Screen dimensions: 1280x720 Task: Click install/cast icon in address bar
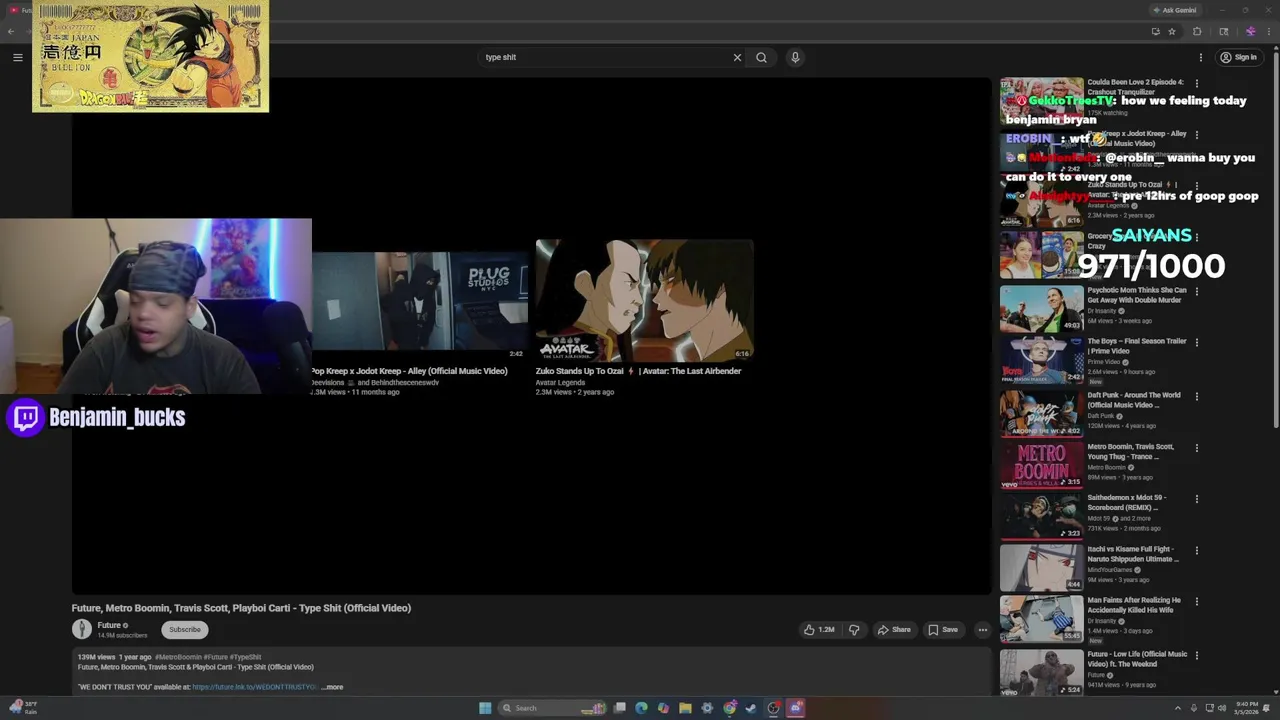pyautogui.click(x=1155, y=31)
